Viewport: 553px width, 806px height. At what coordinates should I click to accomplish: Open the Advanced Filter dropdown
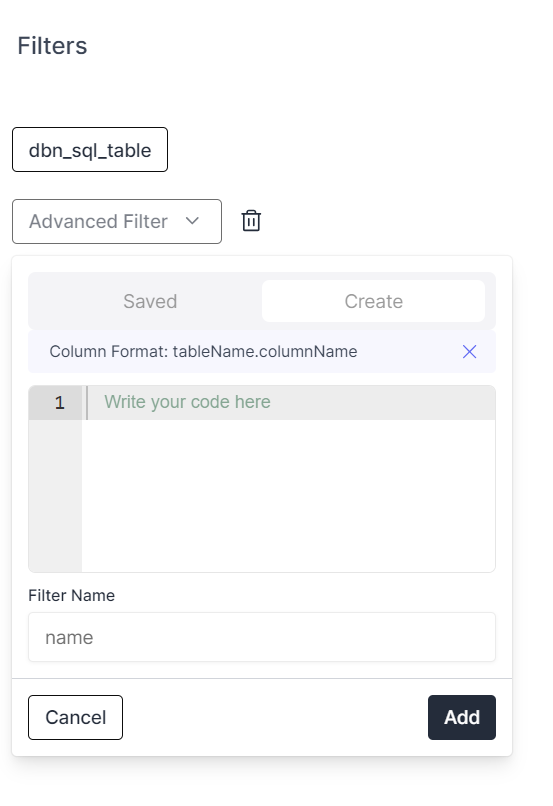117,222
